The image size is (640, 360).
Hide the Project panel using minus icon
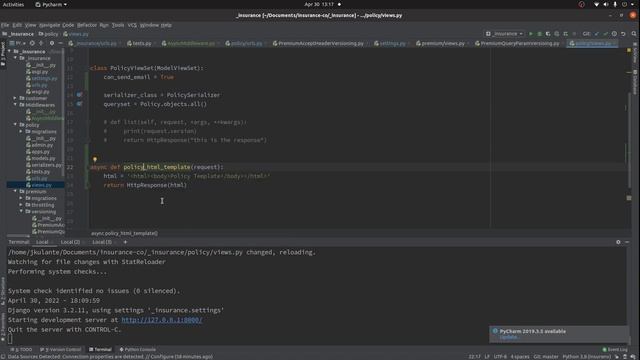(60, 43)
